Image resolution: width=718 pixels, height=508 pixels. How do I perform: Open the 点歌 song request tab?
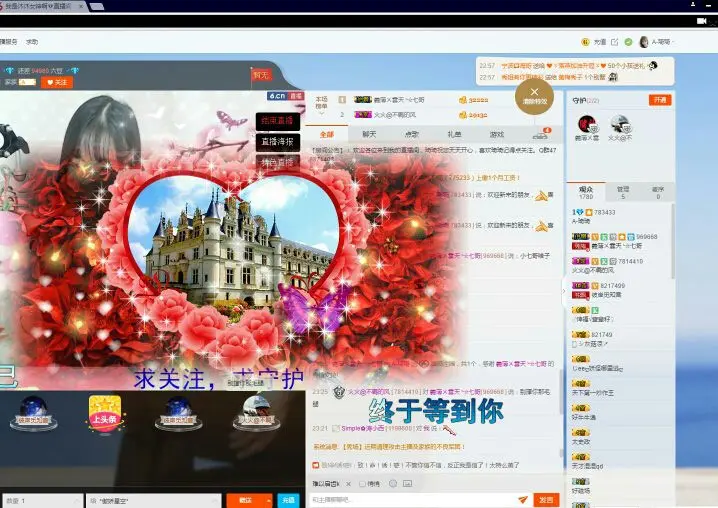click(412, 134)
